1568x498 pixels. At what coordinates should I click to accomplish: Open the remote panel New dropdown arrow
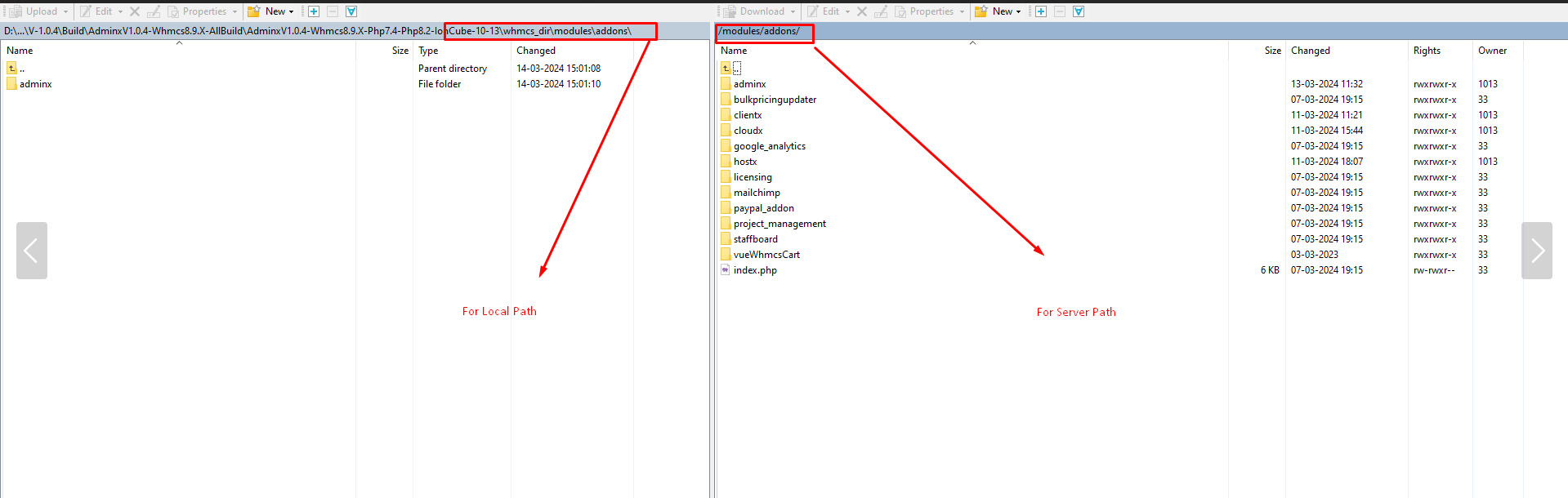pyautogui.click(x=1019, y=11)
